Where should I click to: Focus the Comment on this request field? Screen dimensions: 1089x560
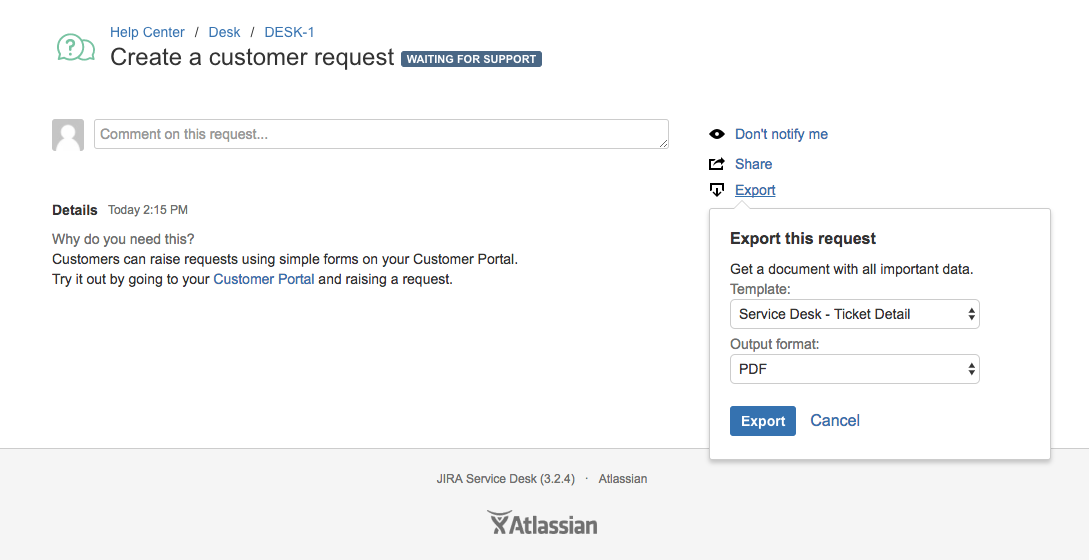click(380, 134)
